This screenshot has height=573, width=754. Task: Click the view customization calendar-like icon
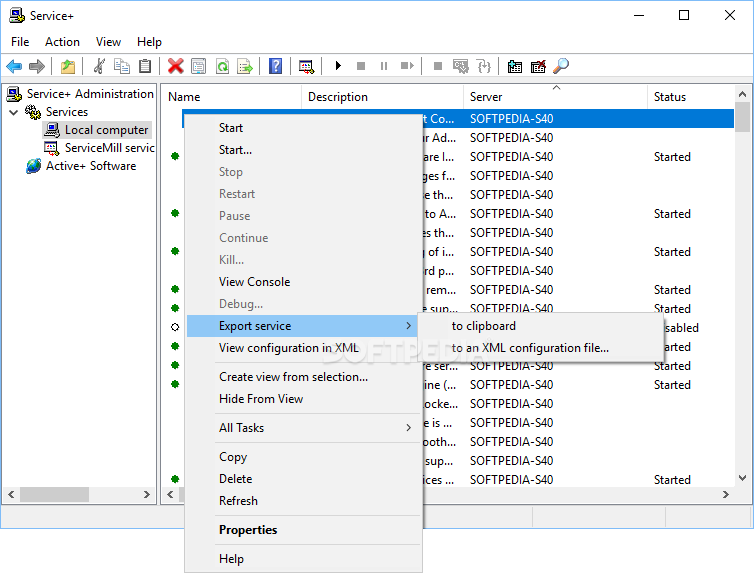pyautogui.click(x=306, y=66)
